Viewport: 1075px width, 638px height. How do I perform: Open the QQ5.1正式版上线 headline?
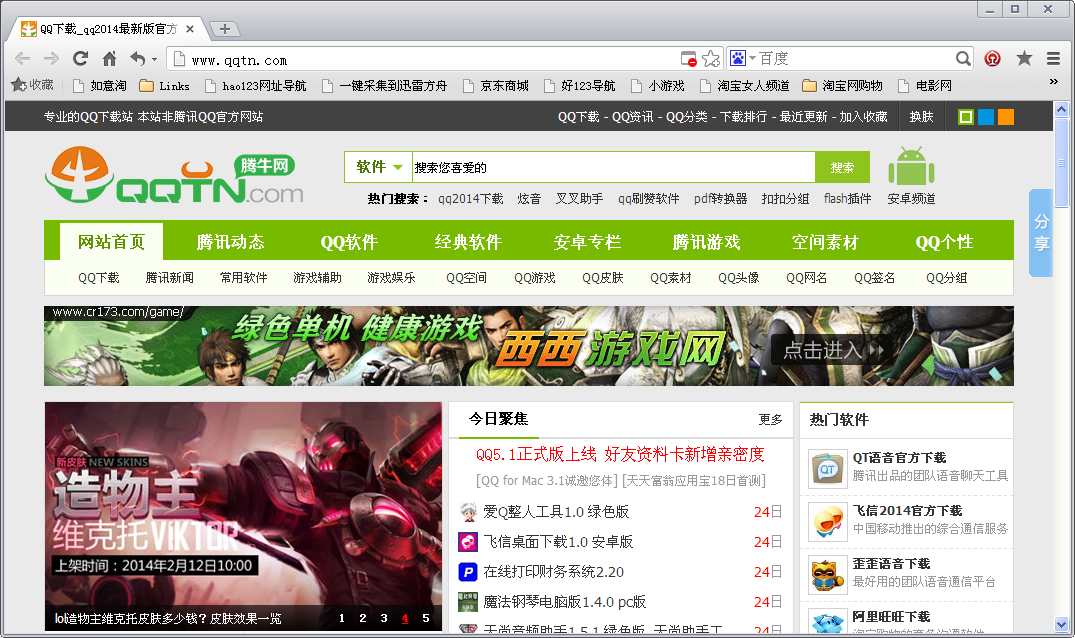click(620, 454)
